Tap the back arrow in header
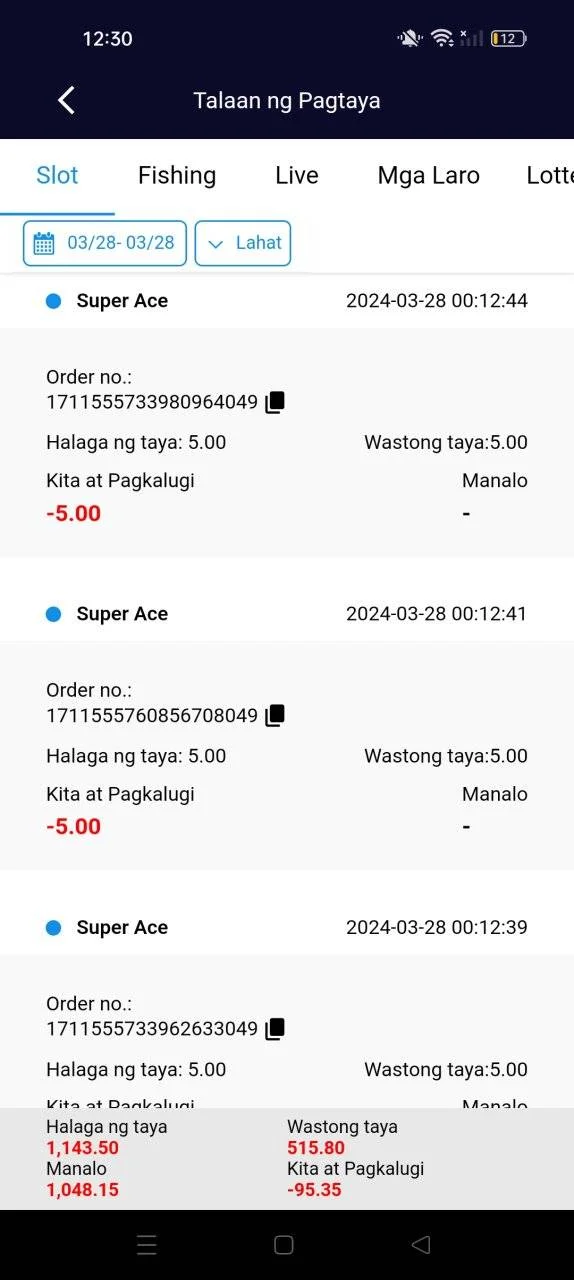574x1280 pixels. (66, 100)
